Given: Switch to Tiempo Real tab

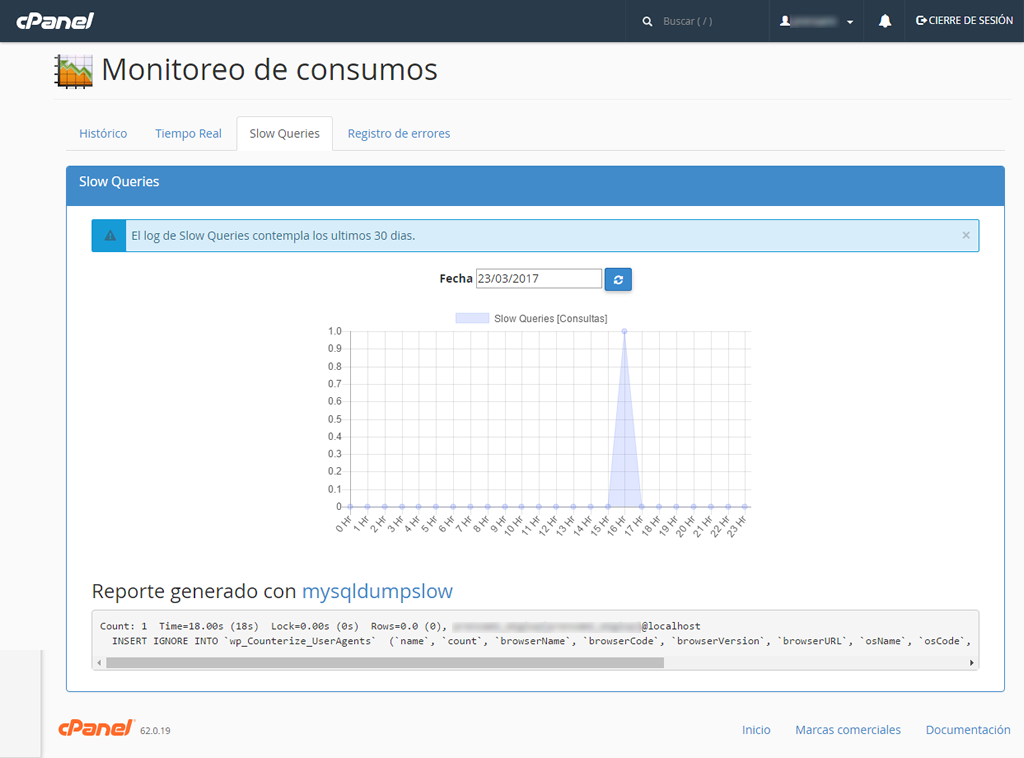Looking at the screenshot, I should coord(188,133).
